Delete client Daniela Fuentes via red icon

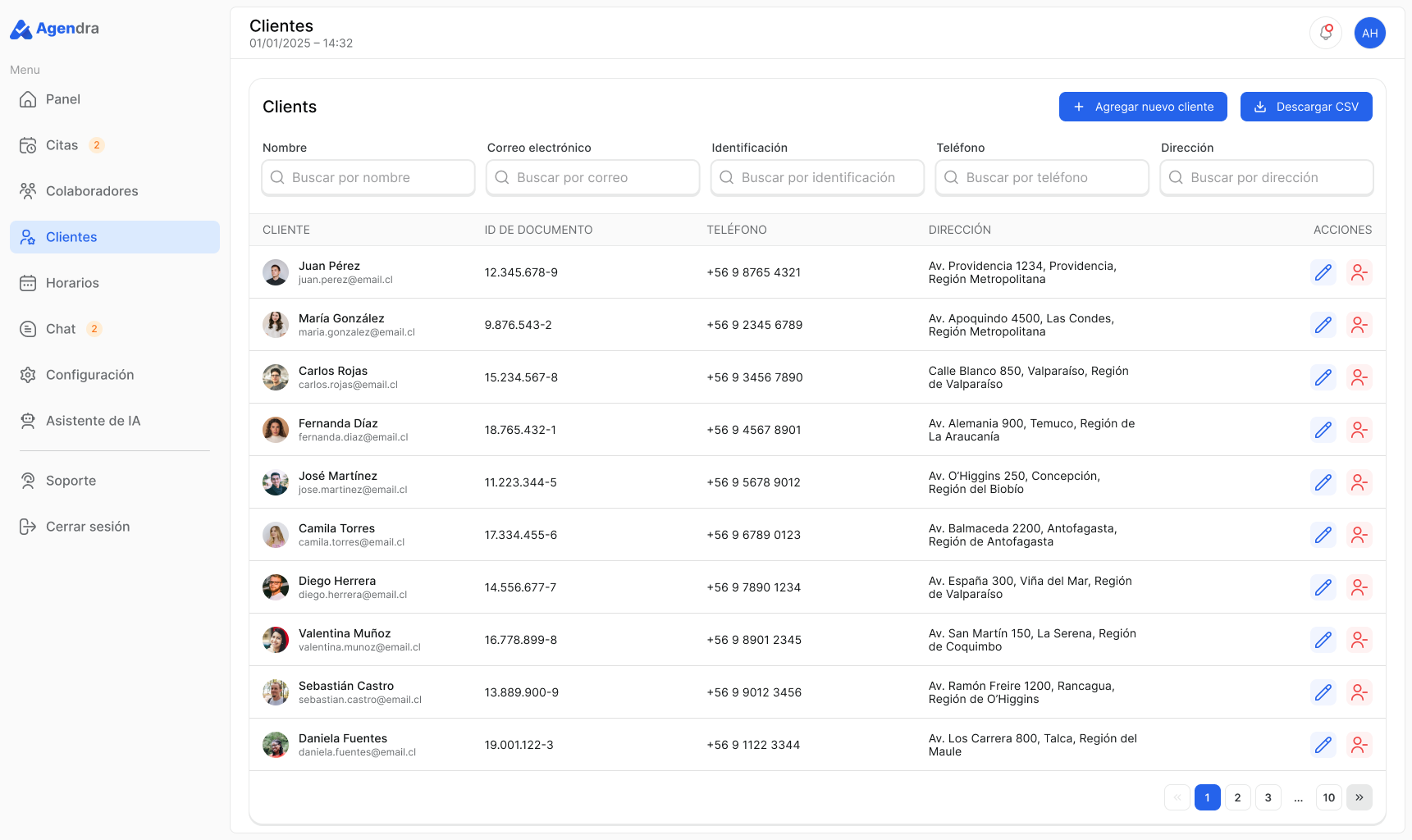1359,745
